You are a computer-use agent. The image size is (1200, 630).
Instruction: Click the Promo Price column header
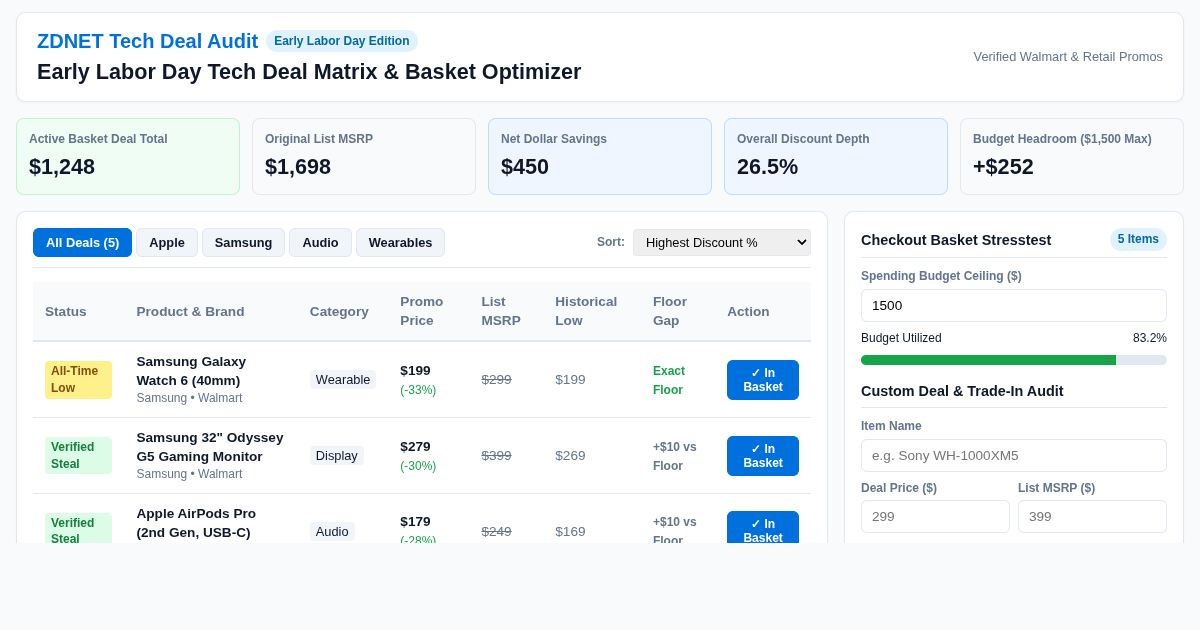click(422, 311)
